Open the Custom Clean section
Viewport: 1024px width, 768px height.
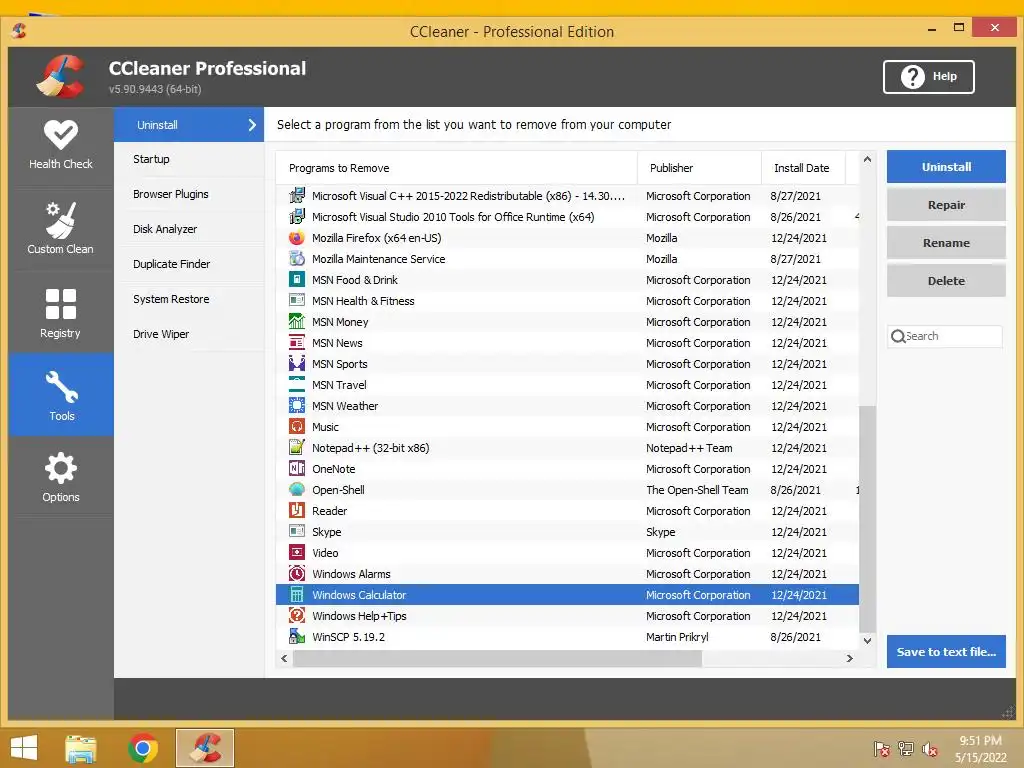[x=61, y=228]
